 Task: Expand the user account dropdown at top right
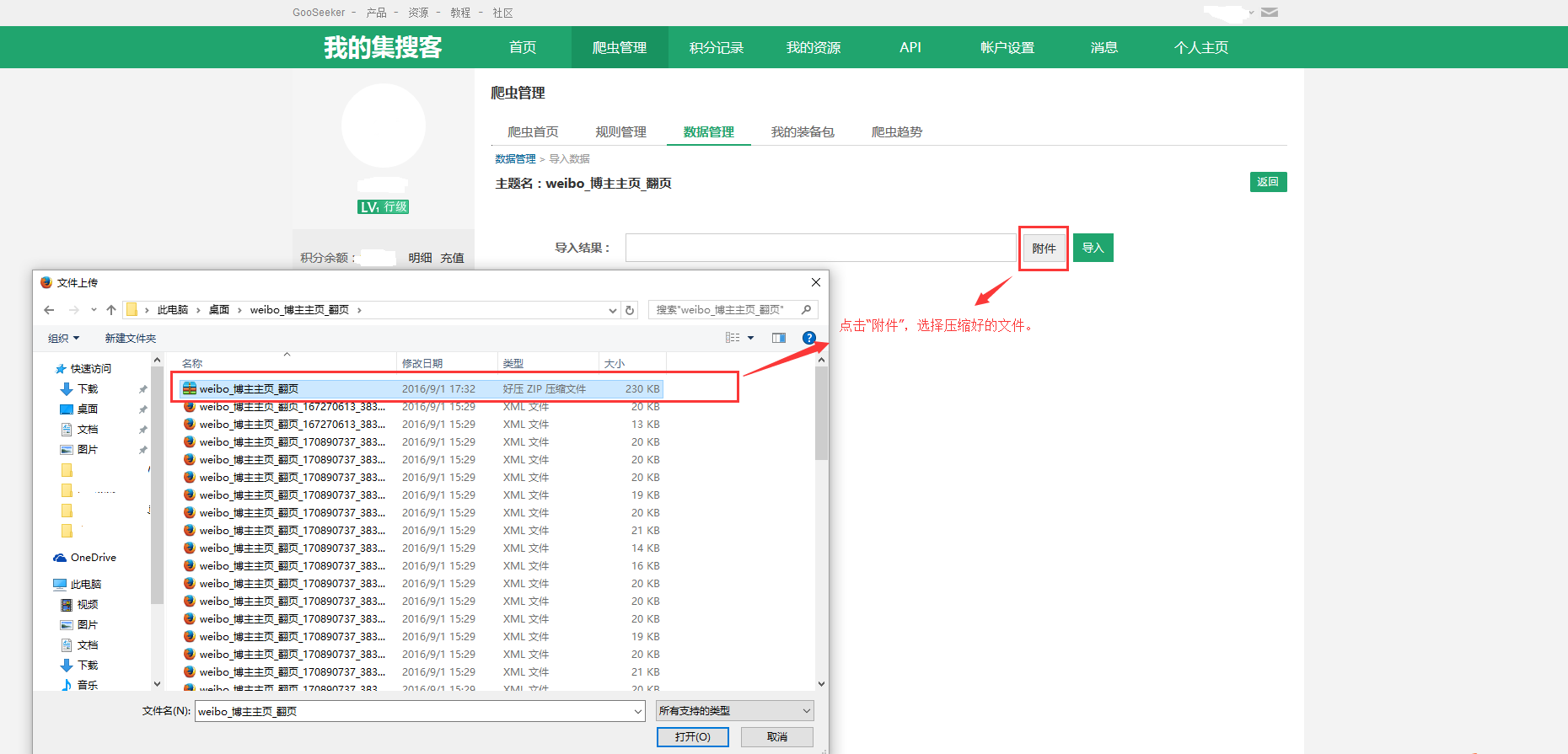tap(1252, 13)
